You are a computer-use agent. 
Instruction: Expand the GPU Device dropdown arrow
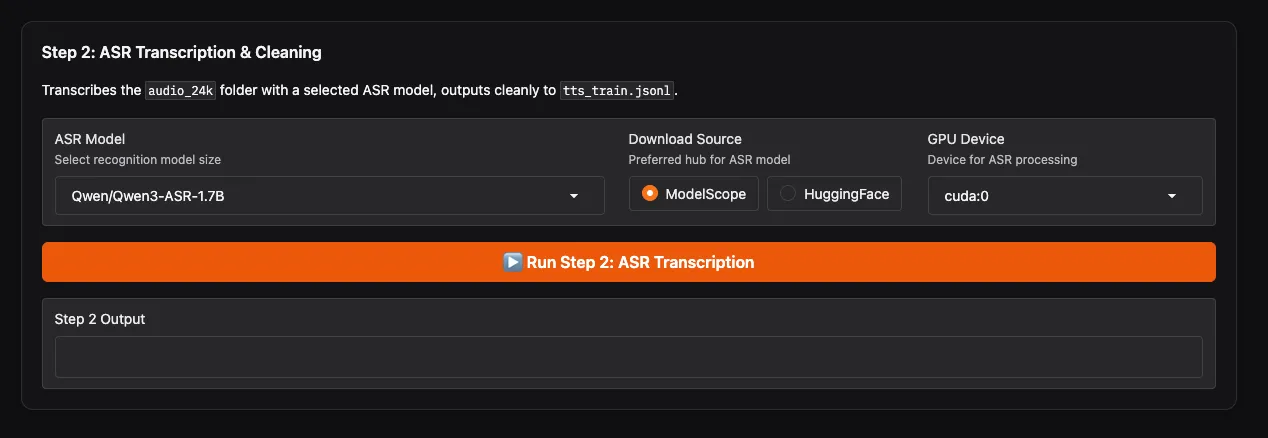tap(1172, 196)
